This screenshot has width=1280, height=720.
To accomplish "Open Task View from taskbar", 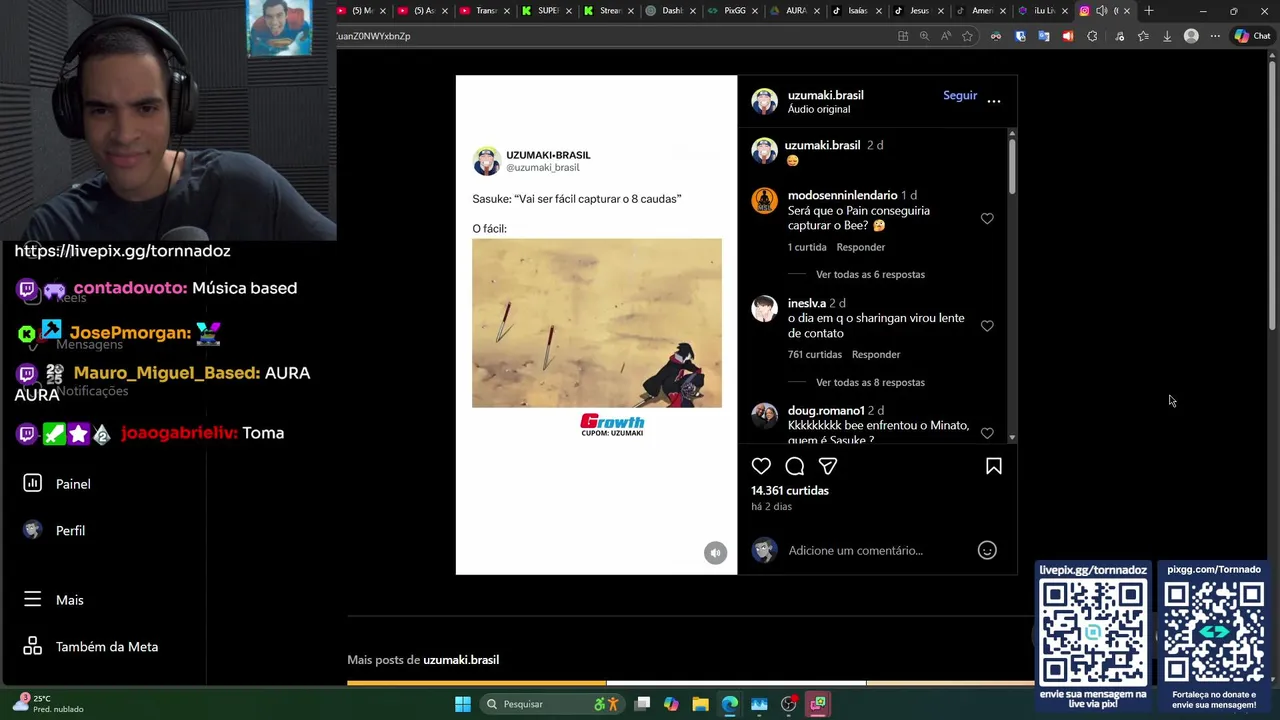I will click(642, 704).
